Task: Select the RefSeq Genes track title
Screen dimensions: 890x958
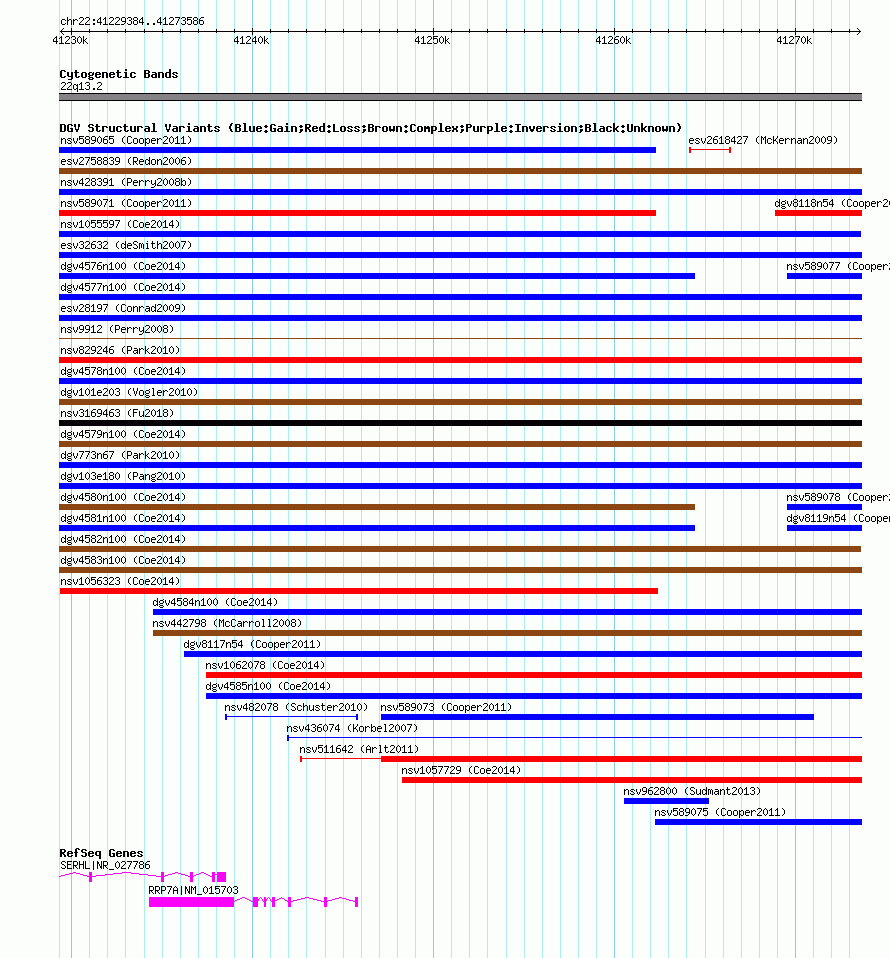Action: [101, 853]
